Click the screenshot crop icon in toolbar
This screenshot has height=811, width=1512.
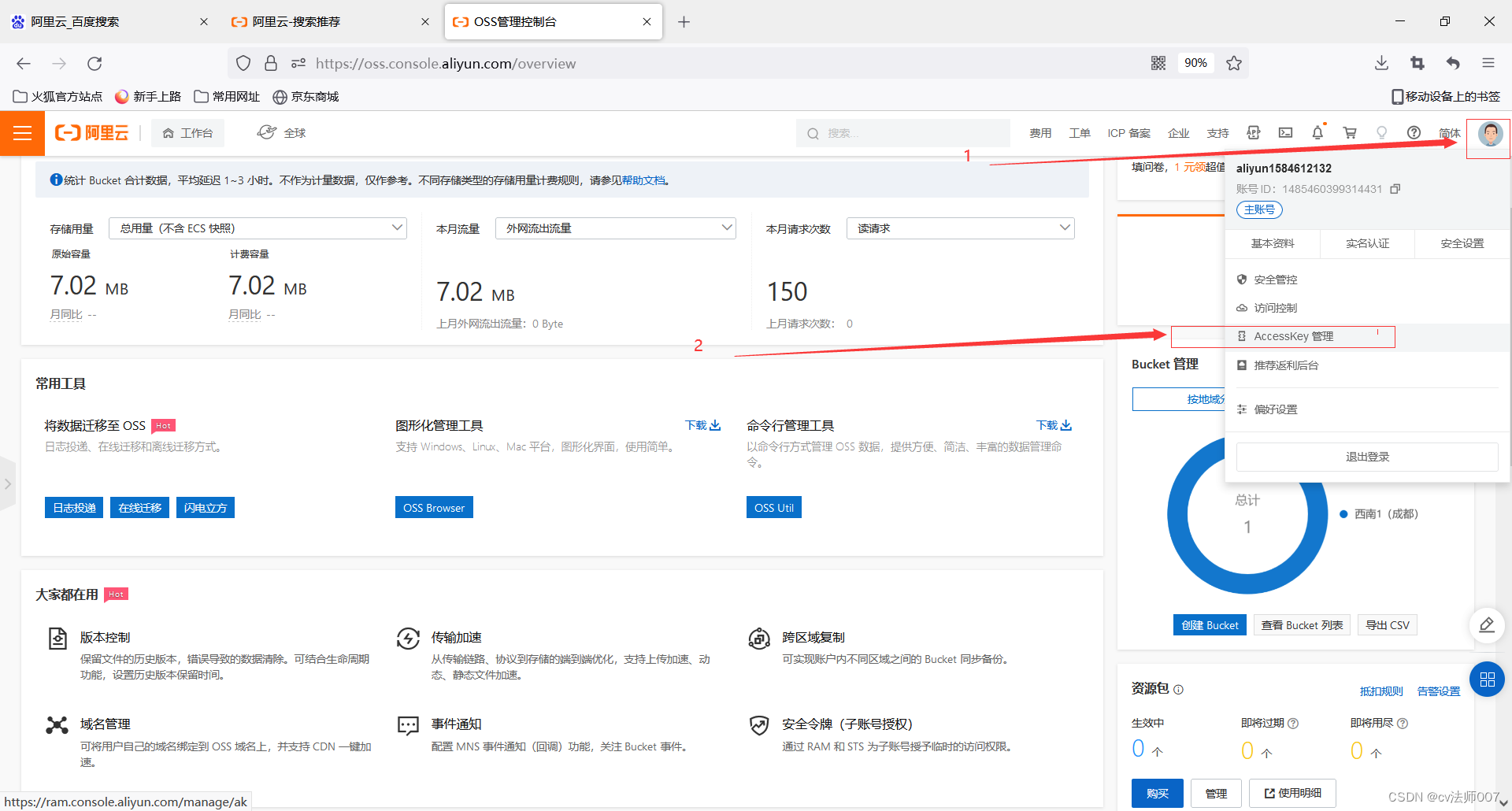(1417, 63)
